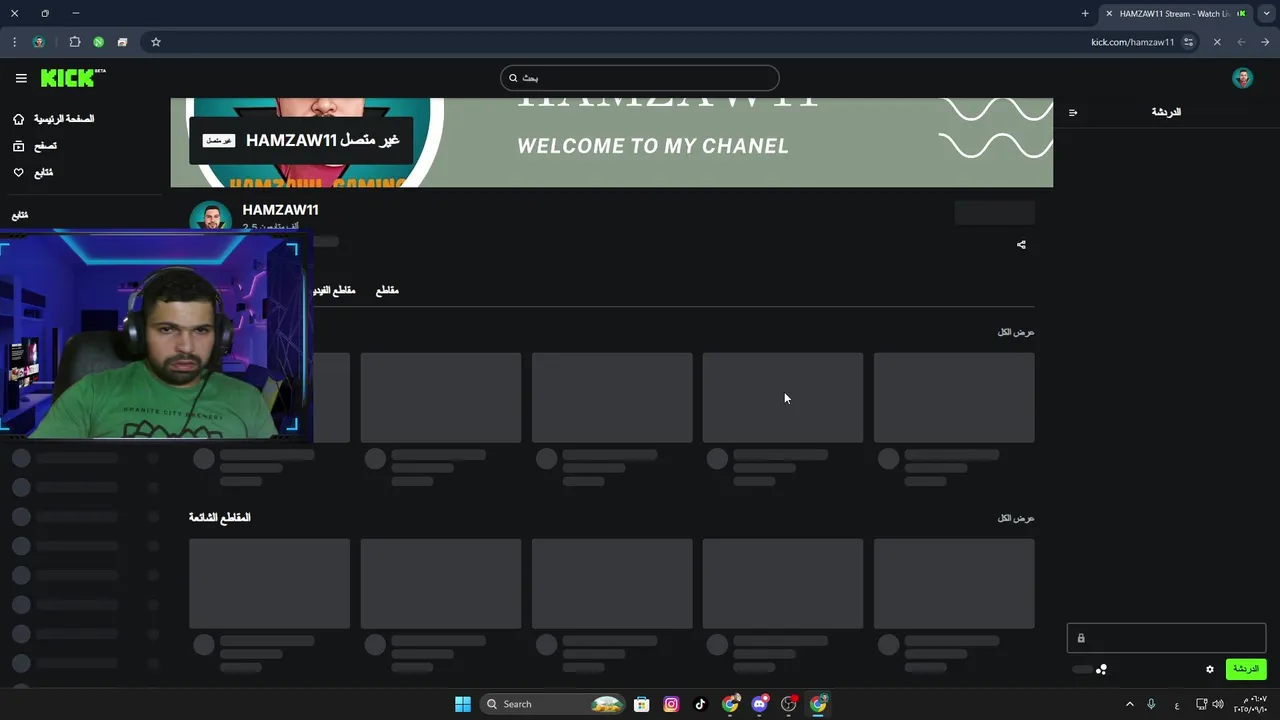Open the Kick hamburger menu
This screenshot has height=720, width=1280.
21,78
